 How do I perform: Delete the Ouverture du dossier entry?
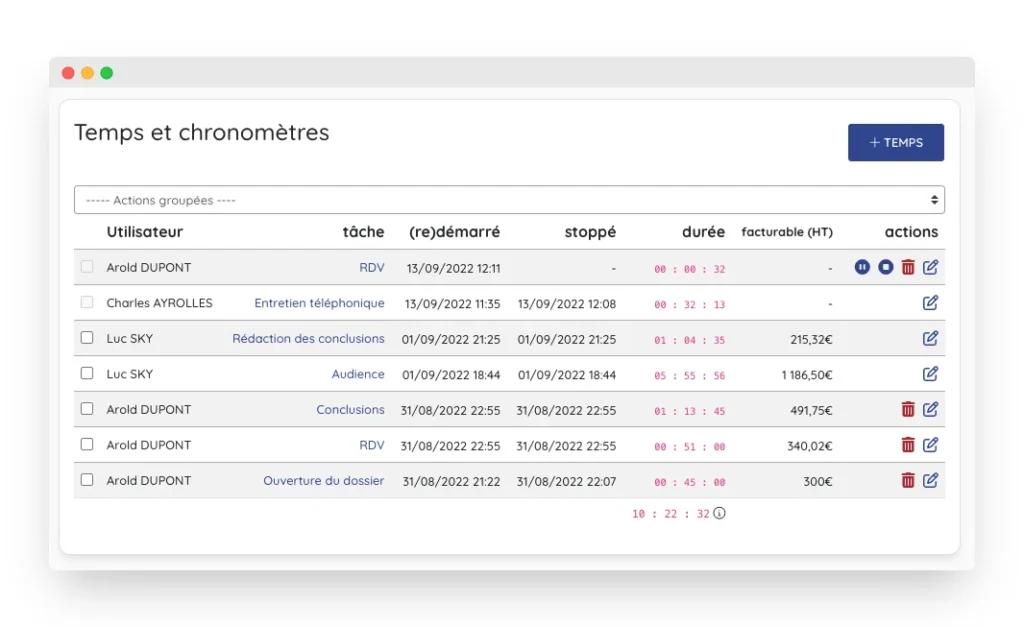coord(908,480)
